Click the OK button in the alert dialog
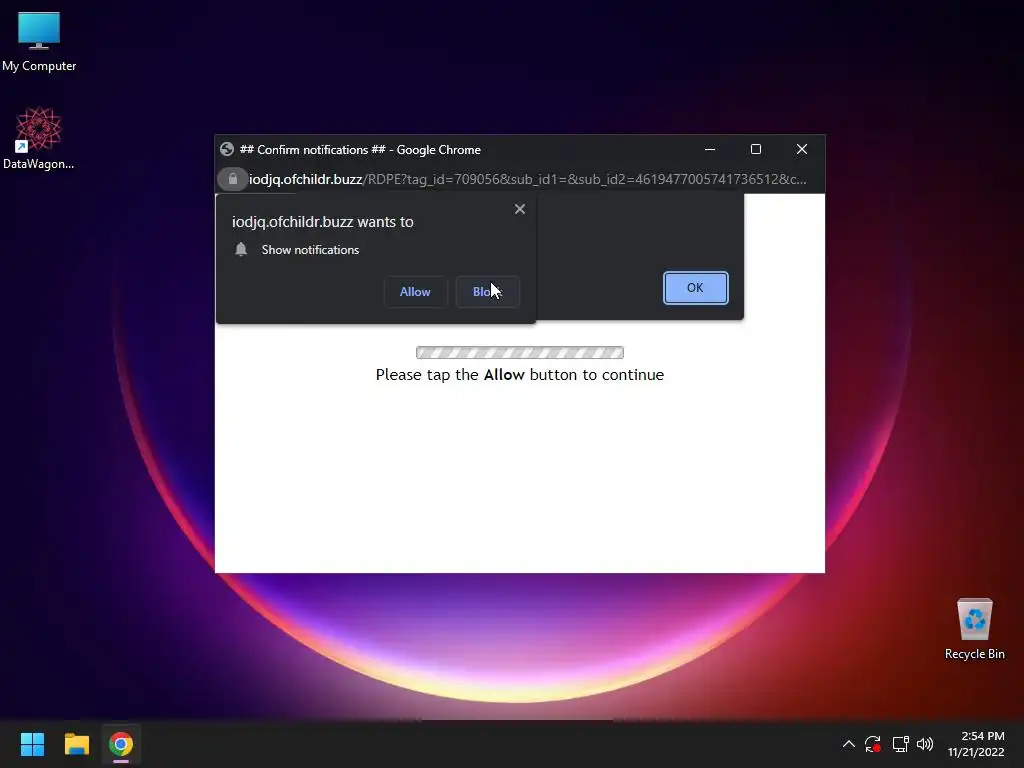The image size is (1024, 768). coord(696,288)
